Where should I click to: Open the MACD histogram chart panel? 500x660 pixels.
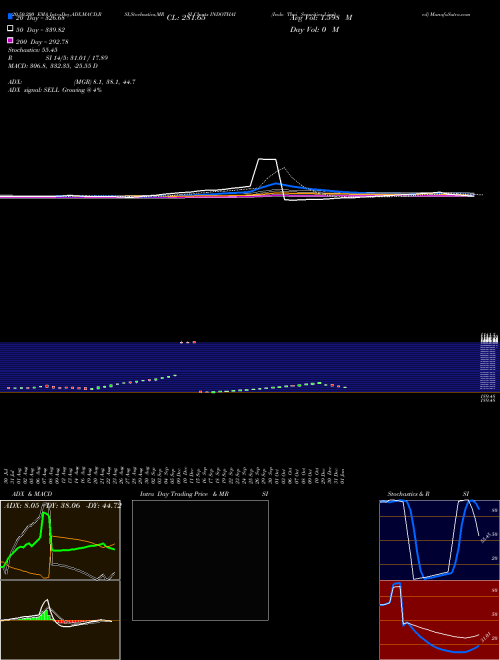click(x=60, y=620)
